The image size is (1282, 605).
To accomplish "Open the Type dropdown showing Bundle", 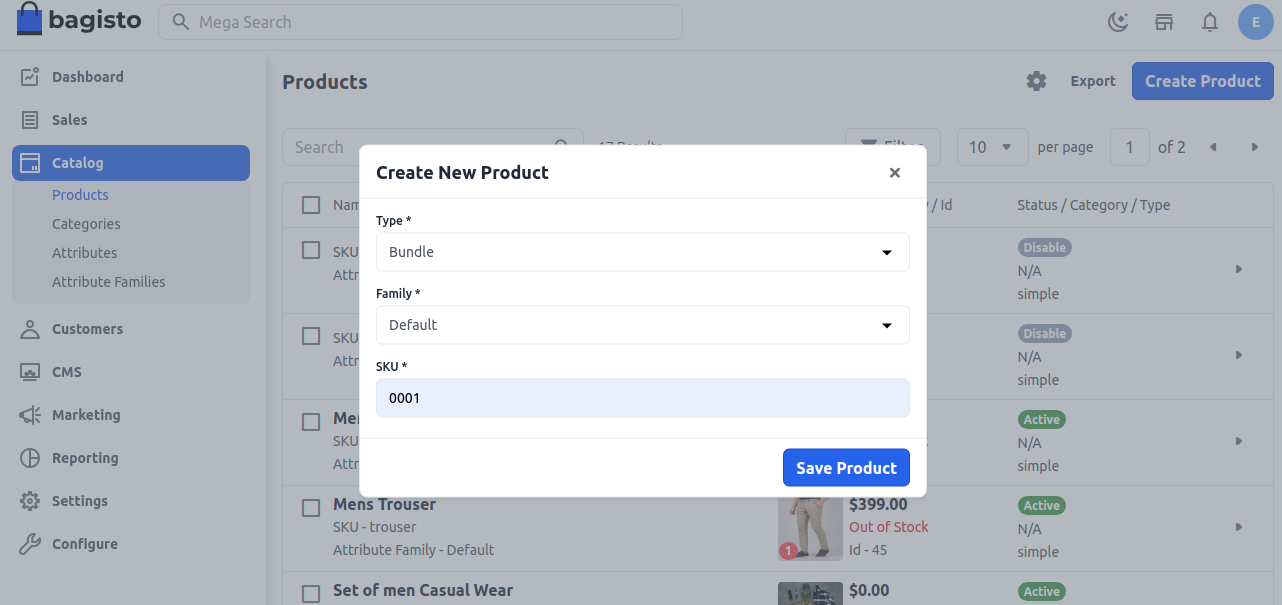I will click(642, 251).
